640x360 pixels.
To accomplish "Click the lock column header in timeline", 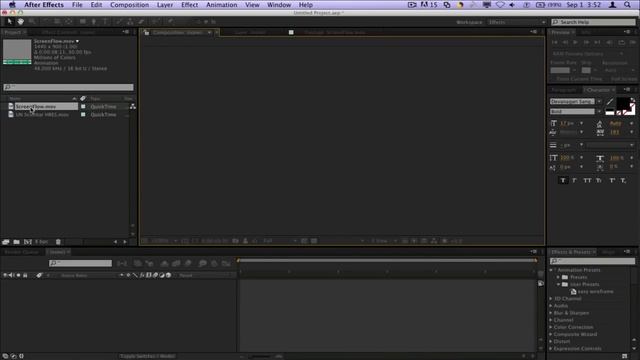I will pyautogui.click(x=25, y=276).
